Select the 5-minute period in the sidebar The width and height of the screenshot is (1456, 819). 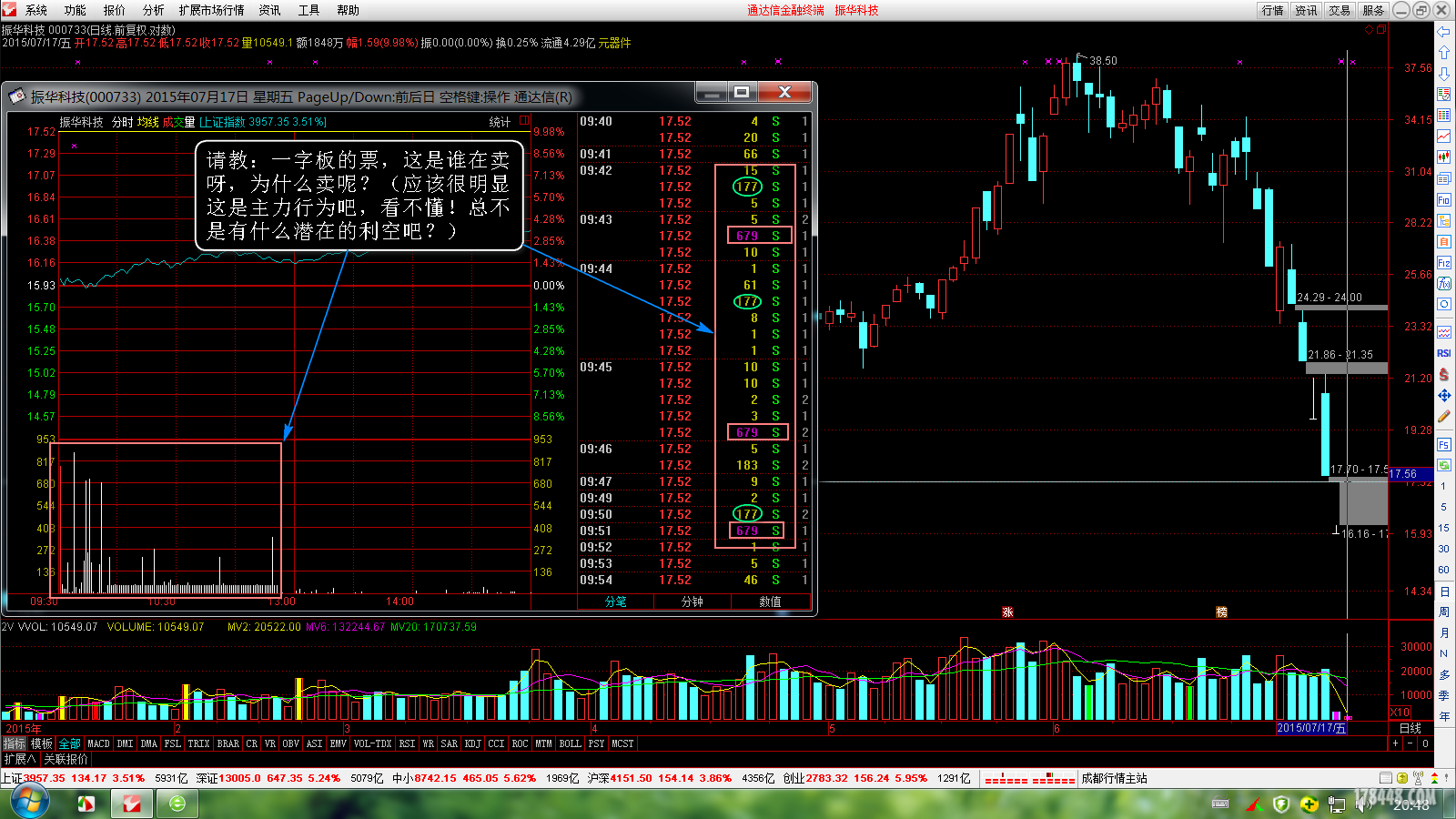1443,507
